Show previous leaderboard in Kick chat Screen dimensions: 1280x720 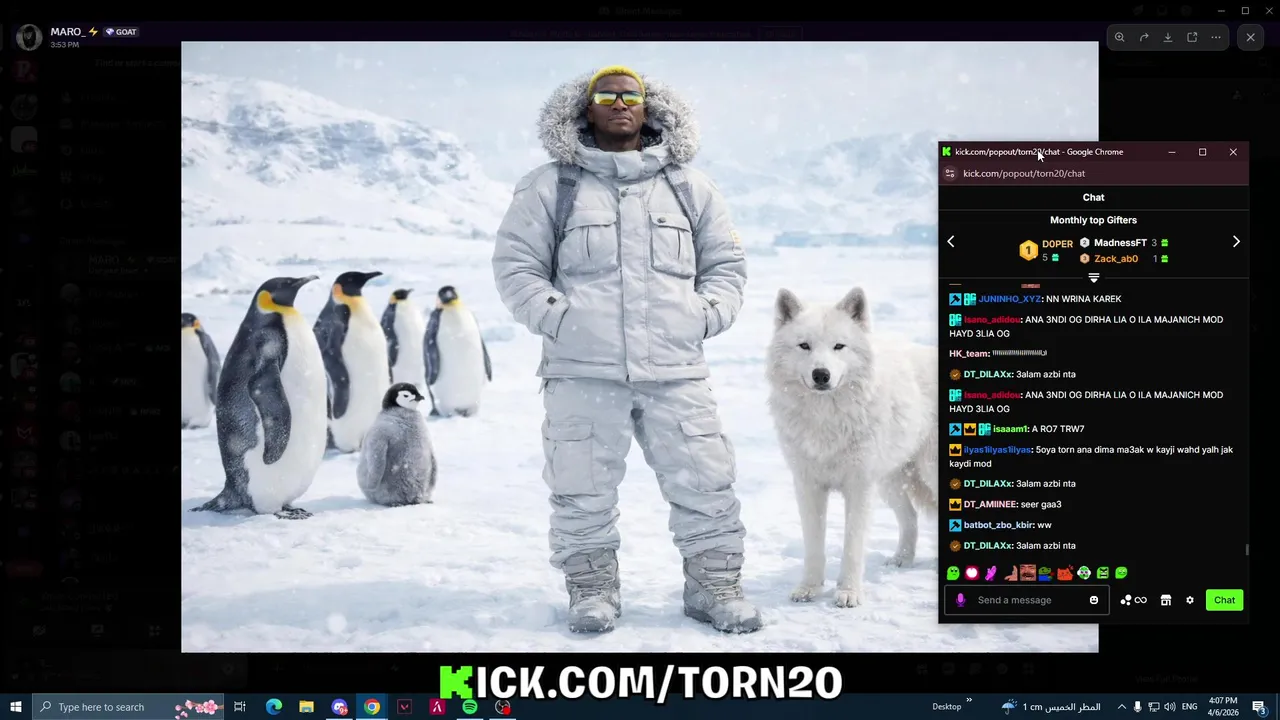tap(951, 241)
